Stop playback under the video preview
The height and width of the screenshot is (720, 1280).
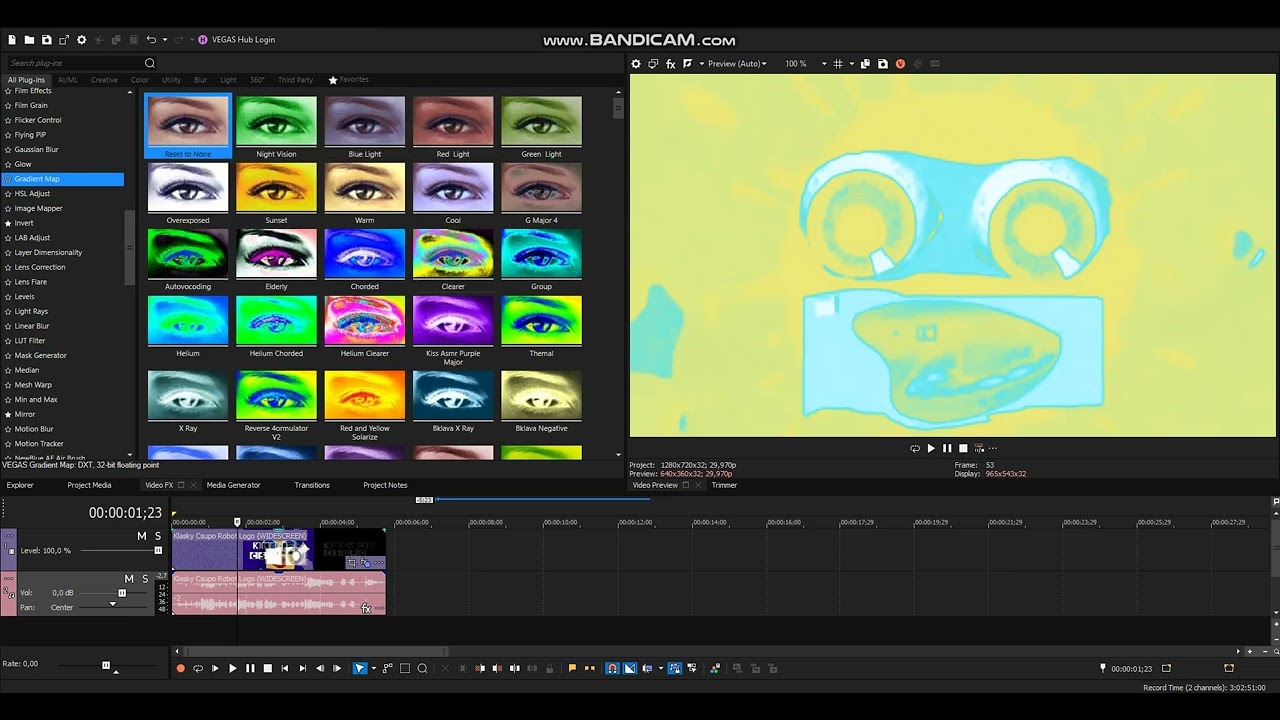coord(963,448)
